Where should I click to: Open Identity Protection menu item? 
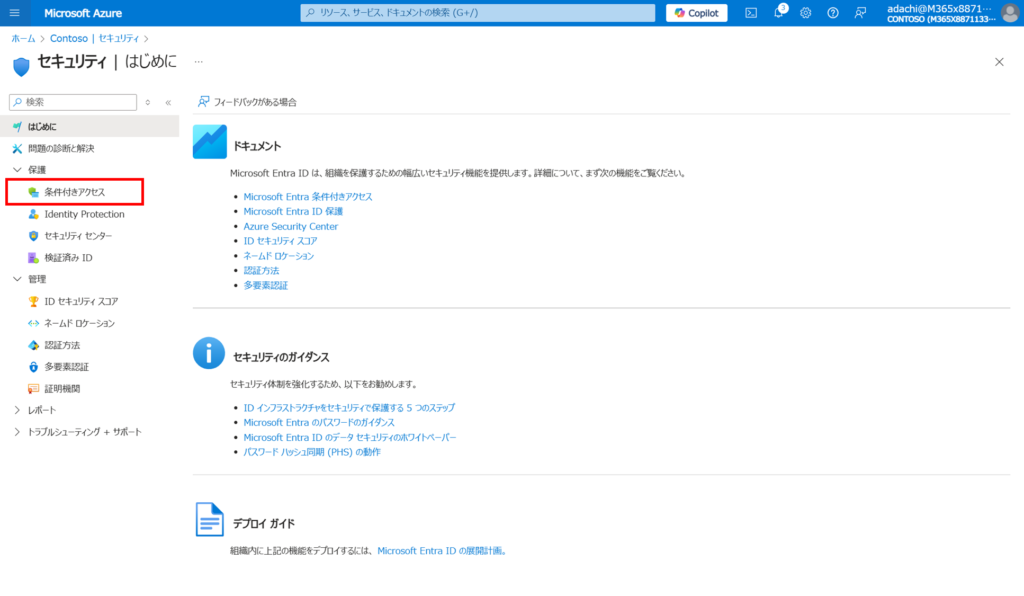pyautogui.click(x=84, y=214)
